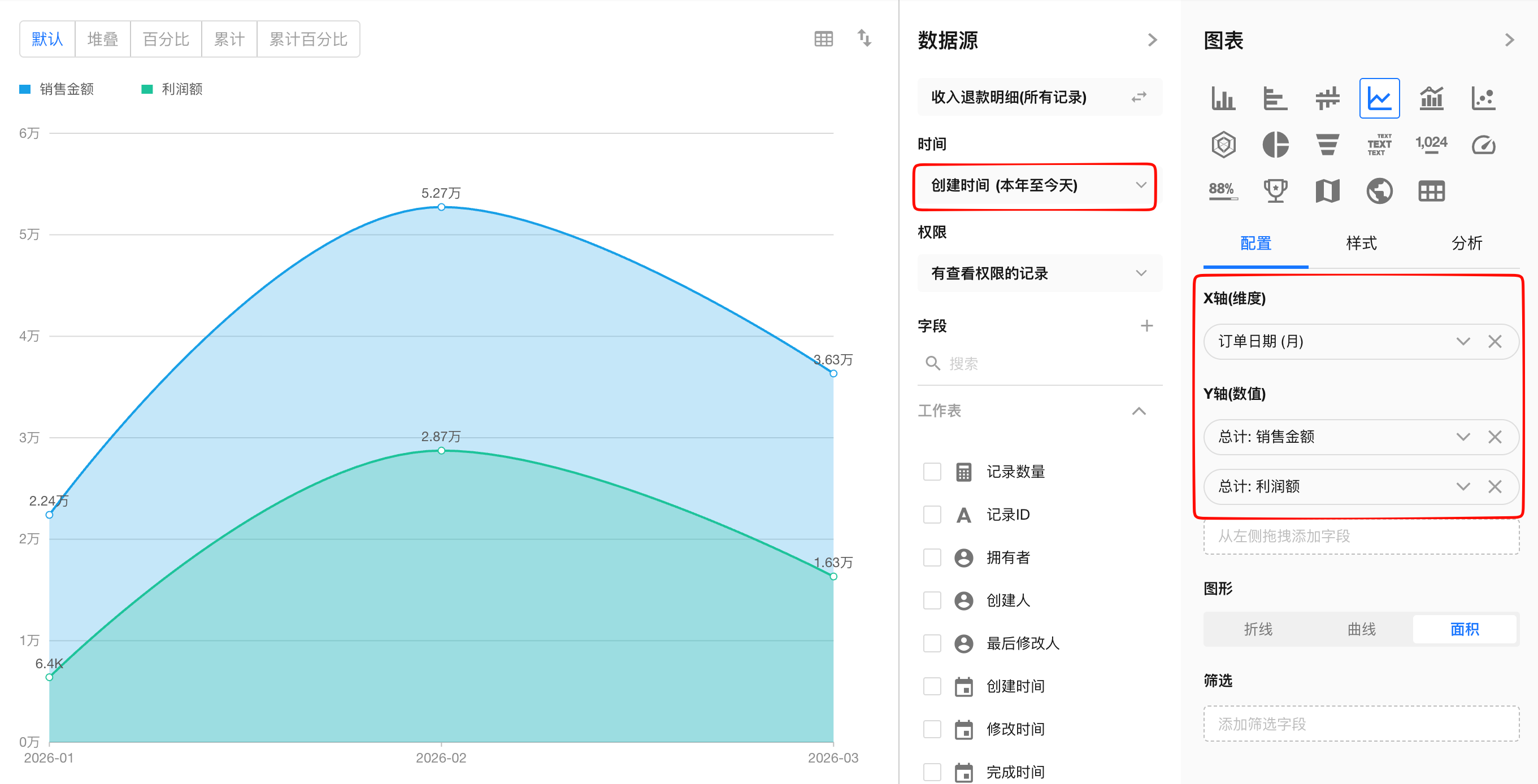
Task: Select the 堆叠 display mode tab
Action: coord(102,40)
